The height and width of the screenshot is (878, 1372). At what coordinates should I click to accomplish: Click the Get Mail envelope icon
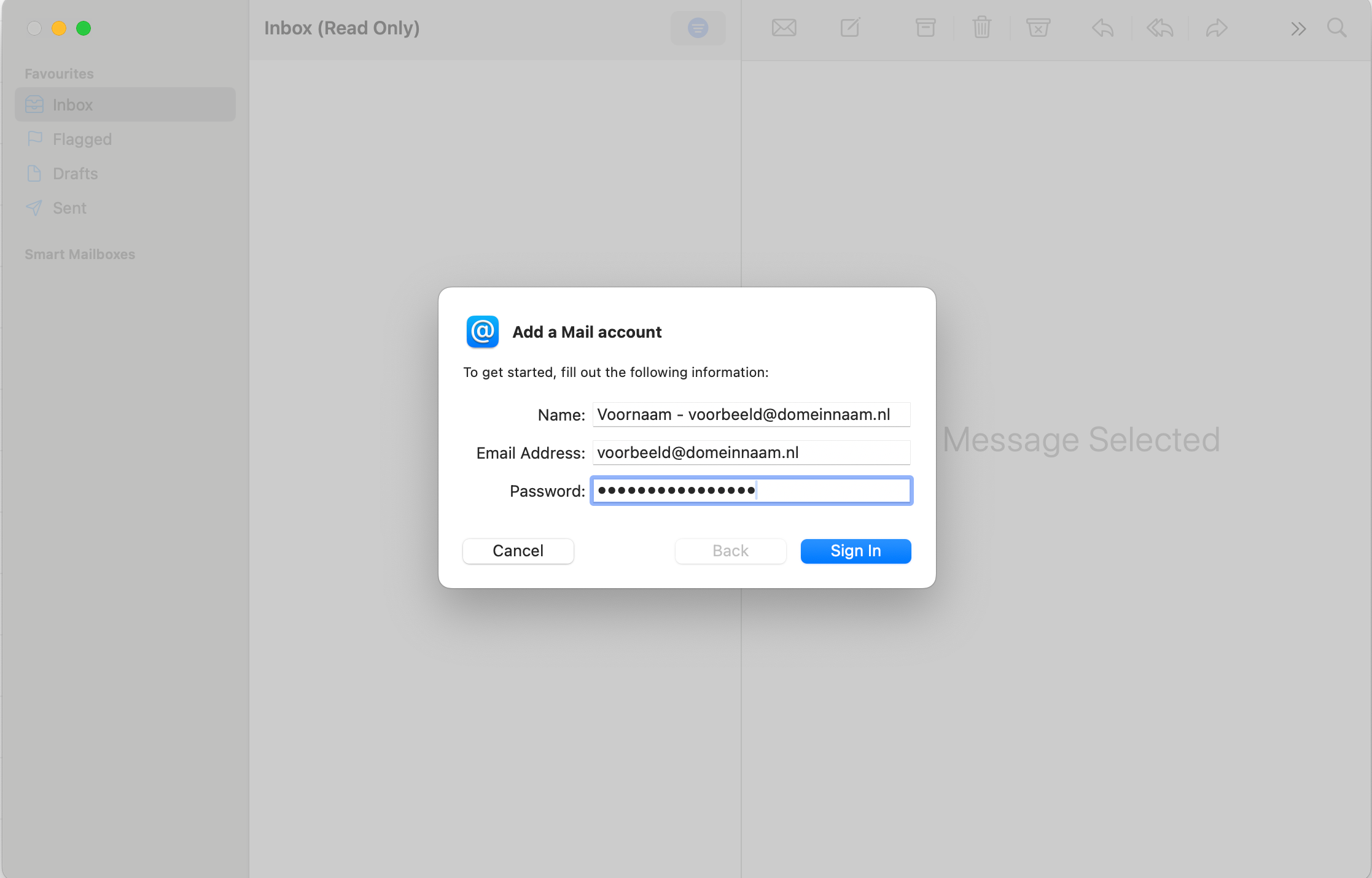(784, 28)
